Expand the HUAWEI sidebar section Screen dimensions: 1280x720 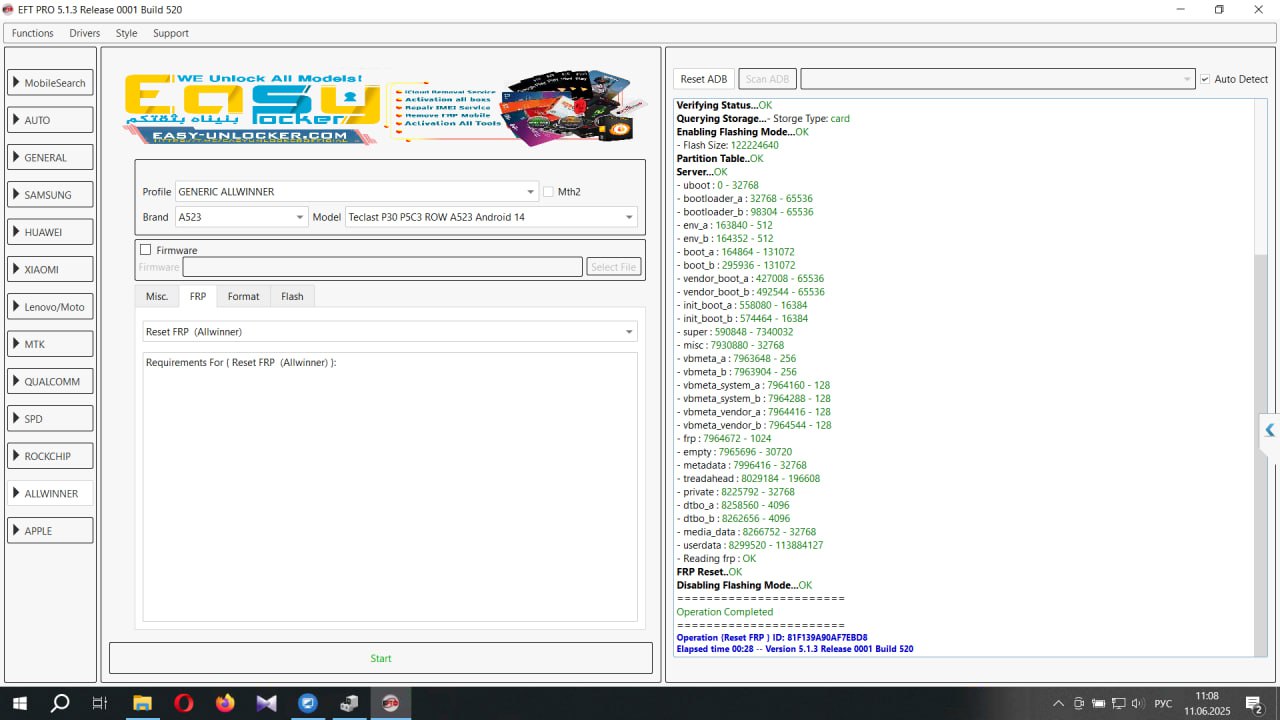50,232
